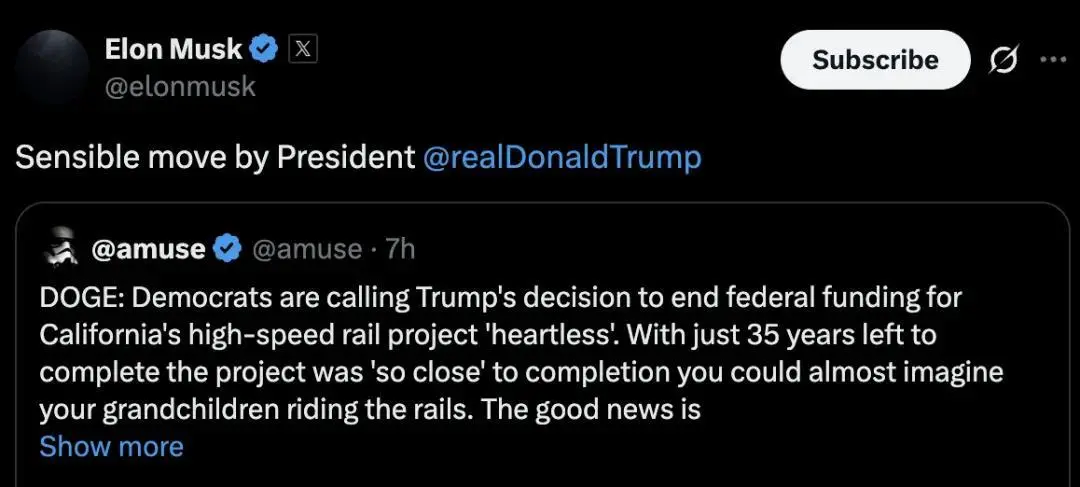The width and height of the screenshot is (1080, 487).
Task: Open the @elonmusk handle link
Action: pyautogui.click(x=180, y=87)
